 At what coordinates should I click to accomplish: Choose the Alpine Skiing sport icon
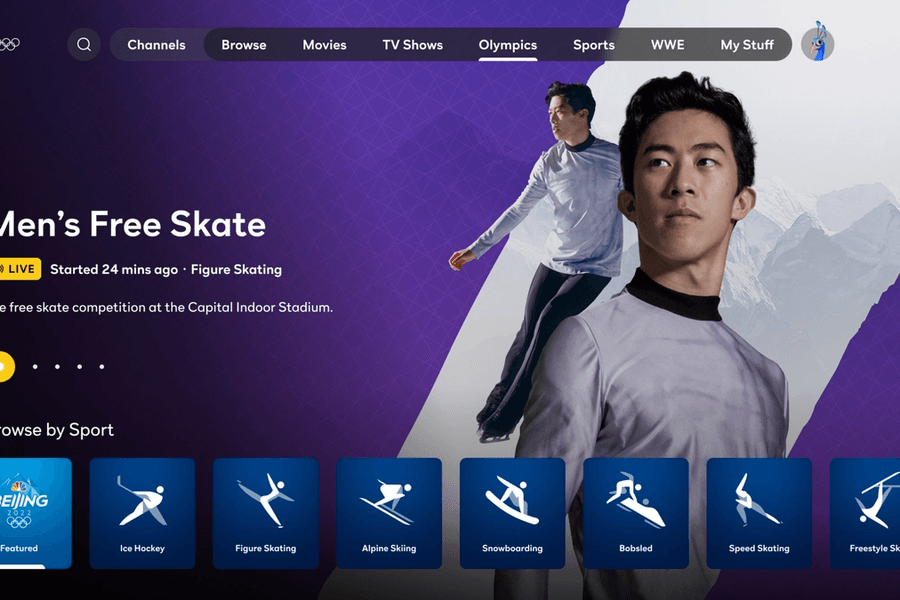pos(389,512)
